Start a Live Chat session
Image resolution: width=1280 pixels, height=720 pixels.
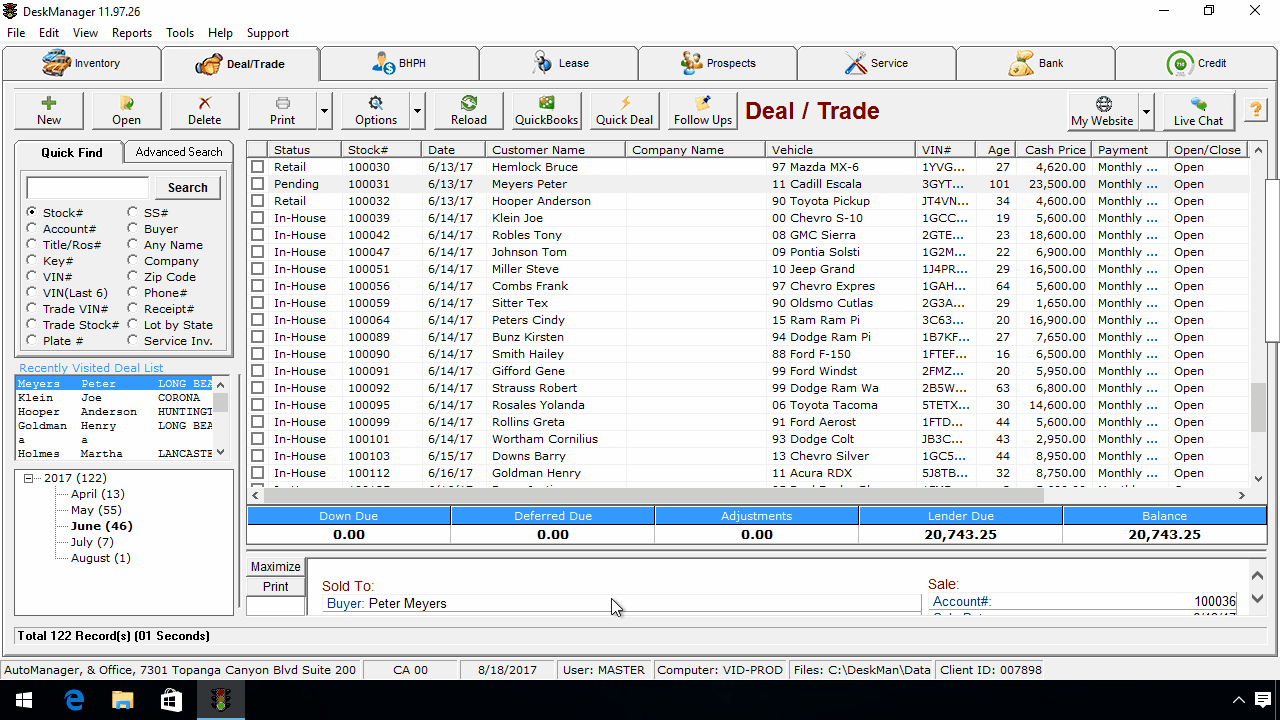point(1198,111)
